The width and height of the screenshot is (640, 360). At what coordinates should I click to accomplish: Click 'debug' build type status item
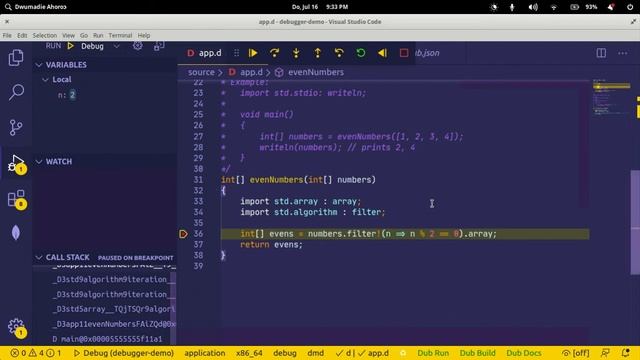284,353
